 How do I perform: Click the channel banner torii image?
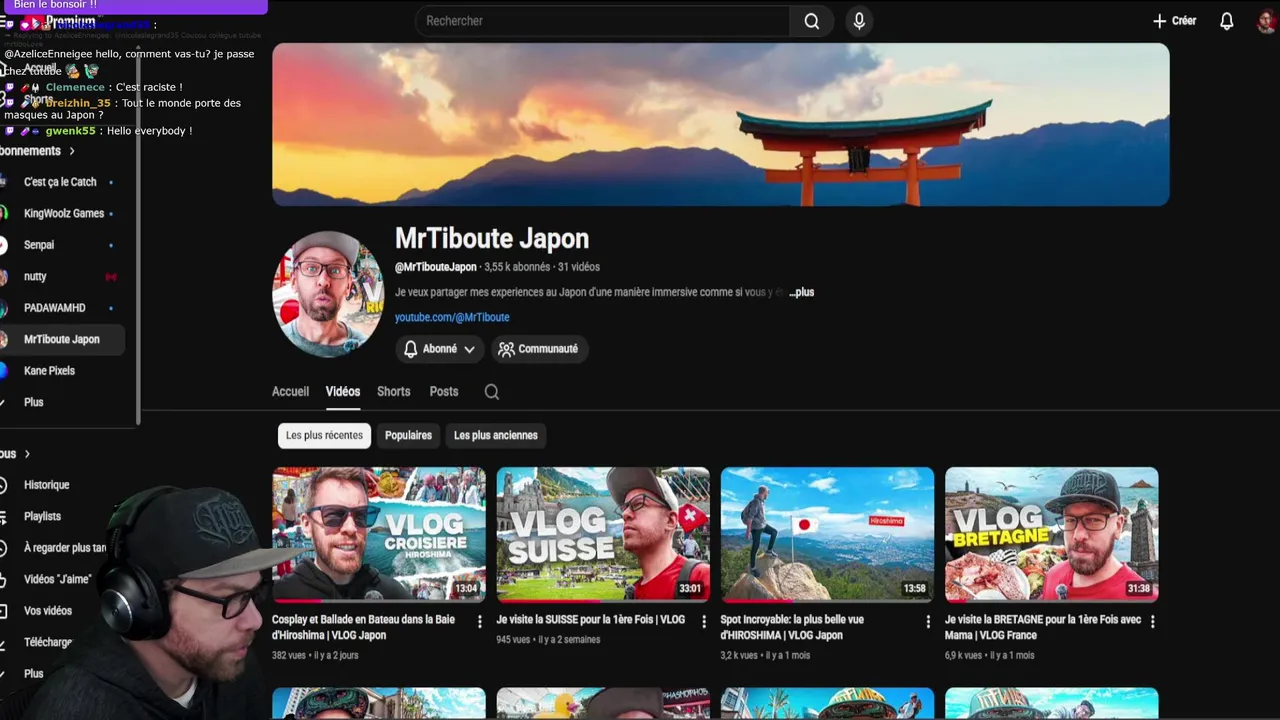720,124
